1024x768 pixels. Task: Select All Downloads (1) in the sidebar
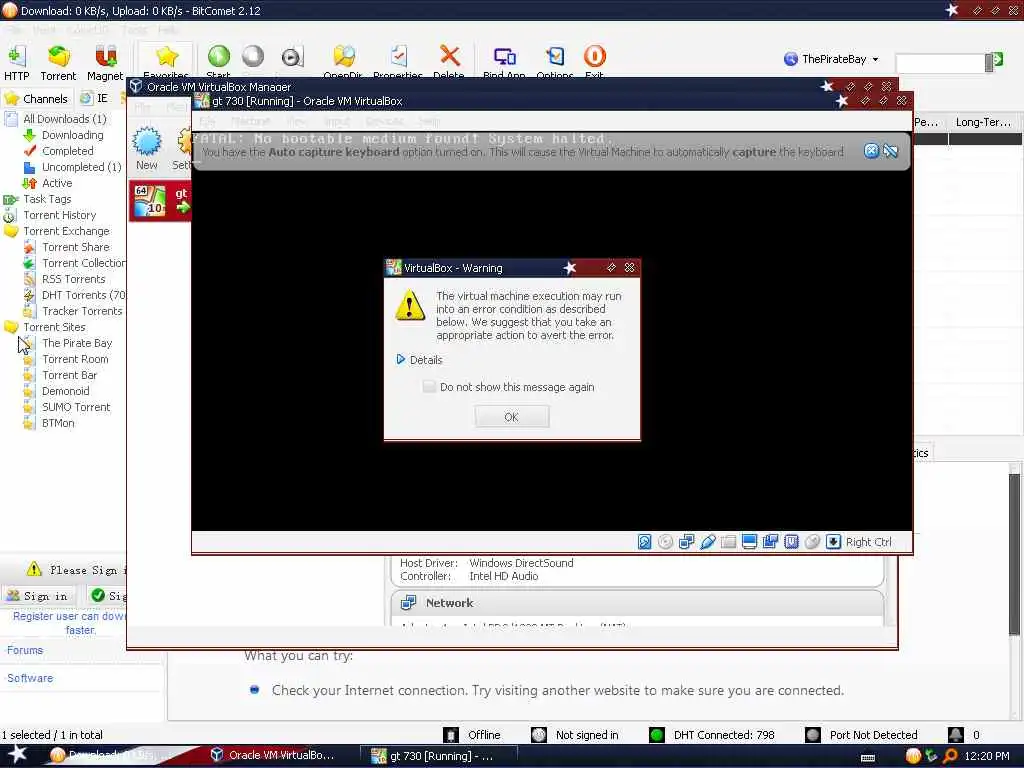[x=65, y=119]
